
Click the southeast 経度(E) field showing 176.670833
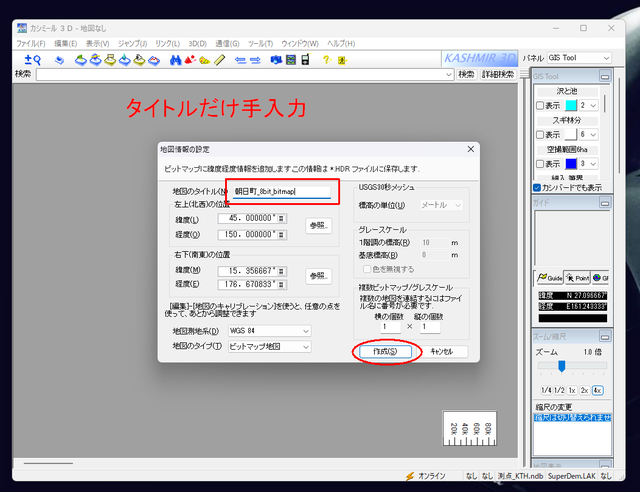coord(252,284)
